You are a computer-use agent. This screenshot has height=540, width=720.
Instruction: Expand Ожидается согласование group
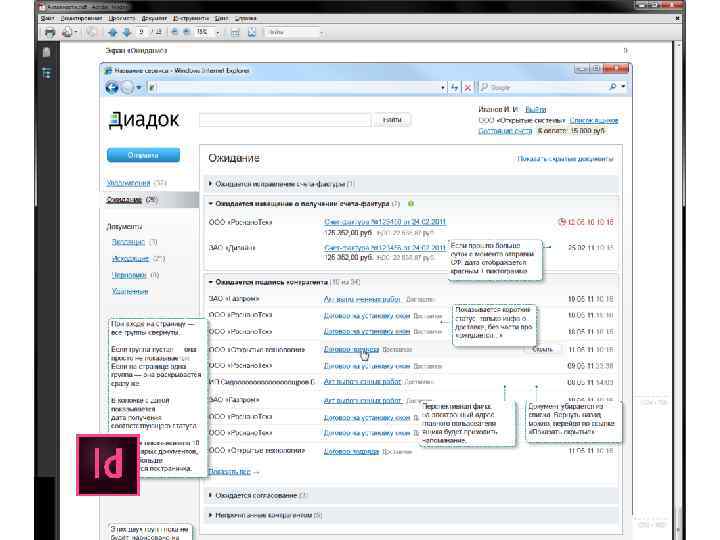[211, 495]
